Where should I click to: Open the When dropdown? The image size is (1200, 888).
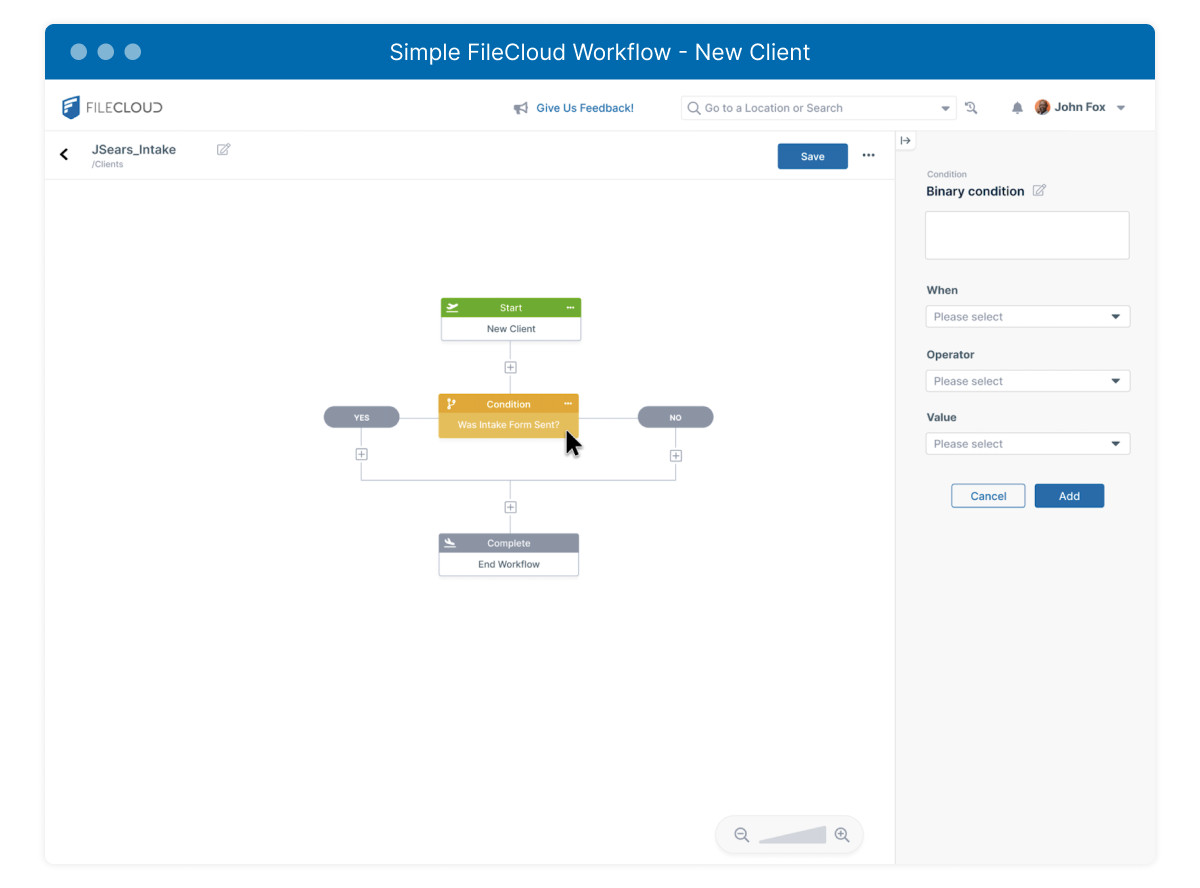pos(1028,317)
